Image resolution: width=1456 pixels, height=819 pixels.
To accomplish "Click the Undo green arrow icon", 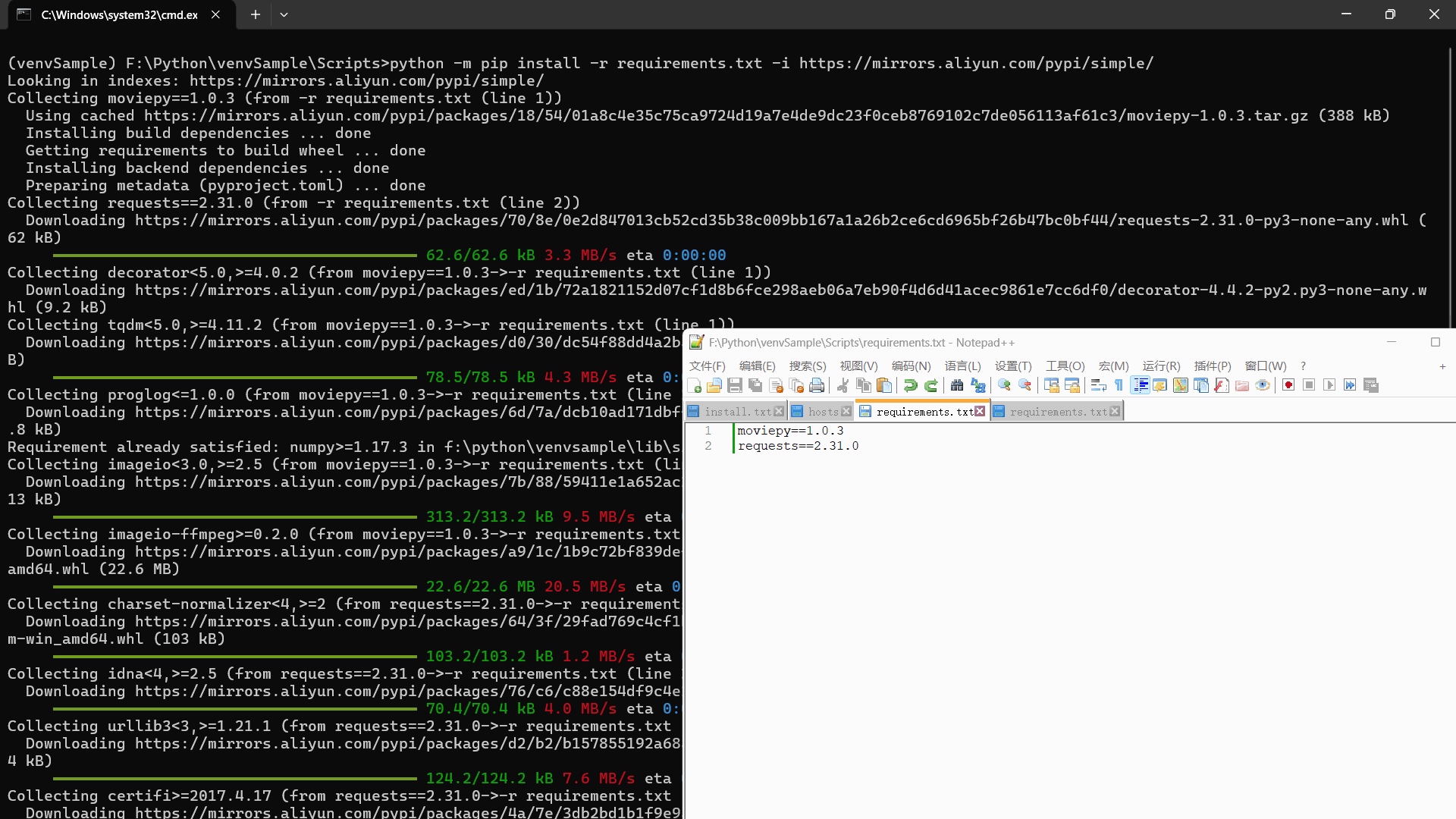I will coord(910,385).
